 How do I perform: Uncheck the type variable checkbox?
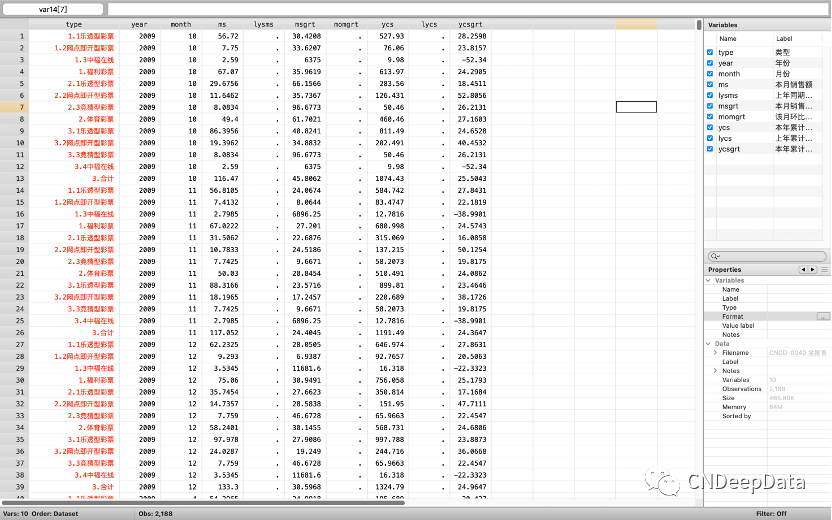click(x=710, y=52)
